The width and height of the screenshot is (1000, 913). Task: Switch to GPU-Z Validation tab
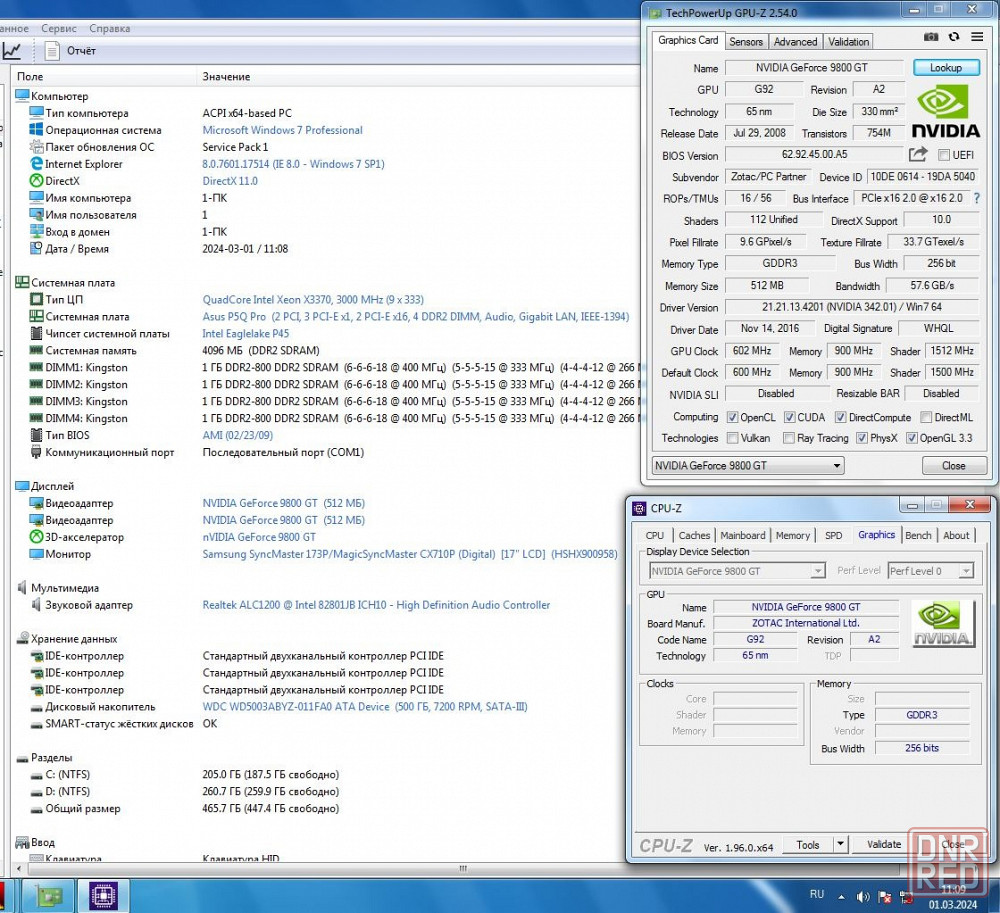pyautogui.click(x=848, y=41)
